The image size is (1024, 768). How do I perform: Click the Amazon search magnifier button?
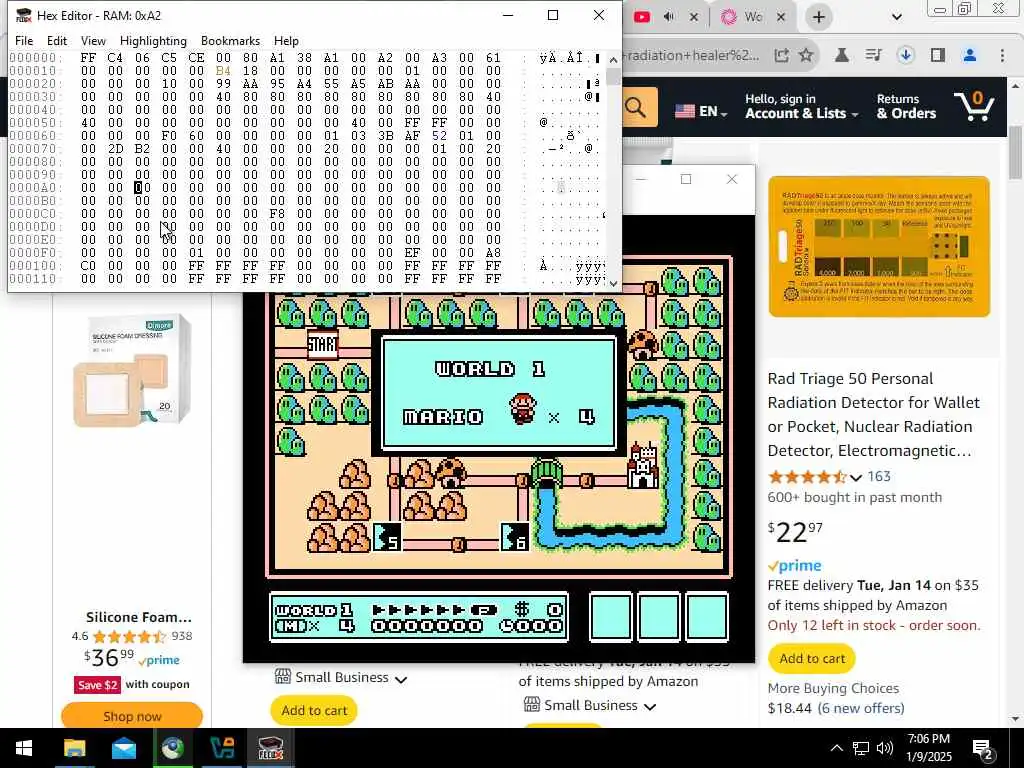(637, 107)
